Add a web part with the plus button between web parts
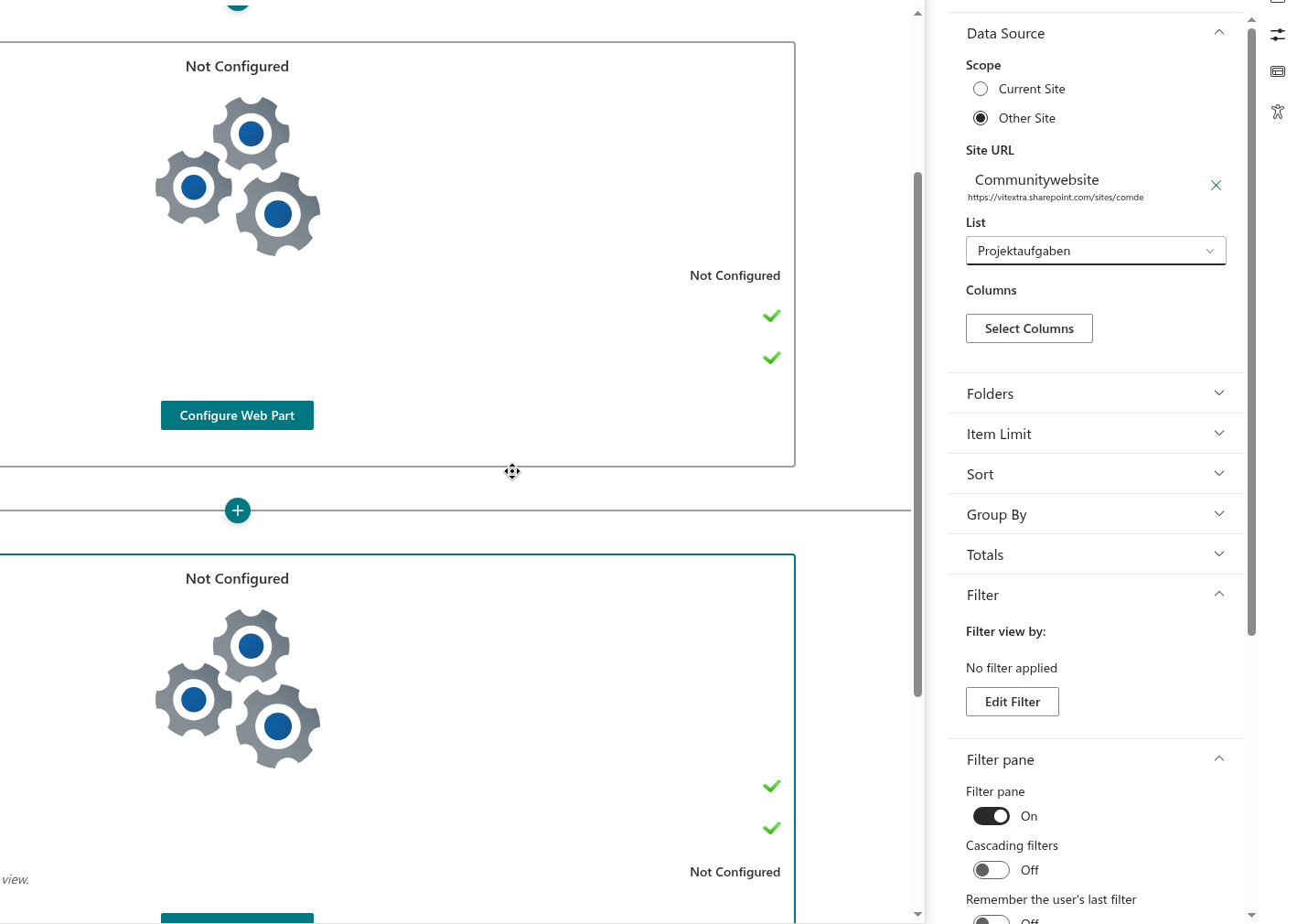 (238, 510)
